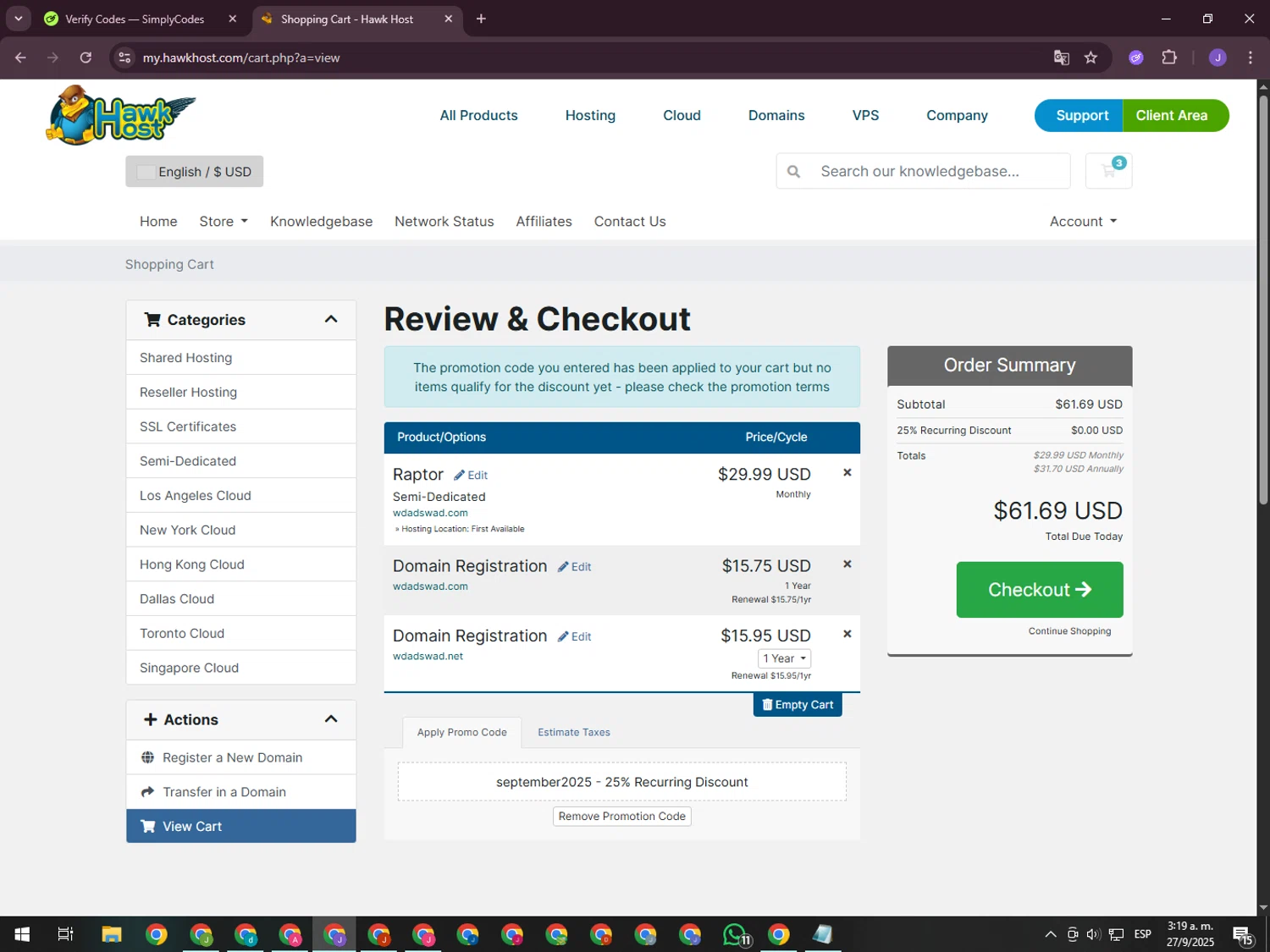Image resolution: width=1270 pixels, height=952 pixels.
Task: Switch to the Estimate Taxes tab
Action: coord(574,733)
